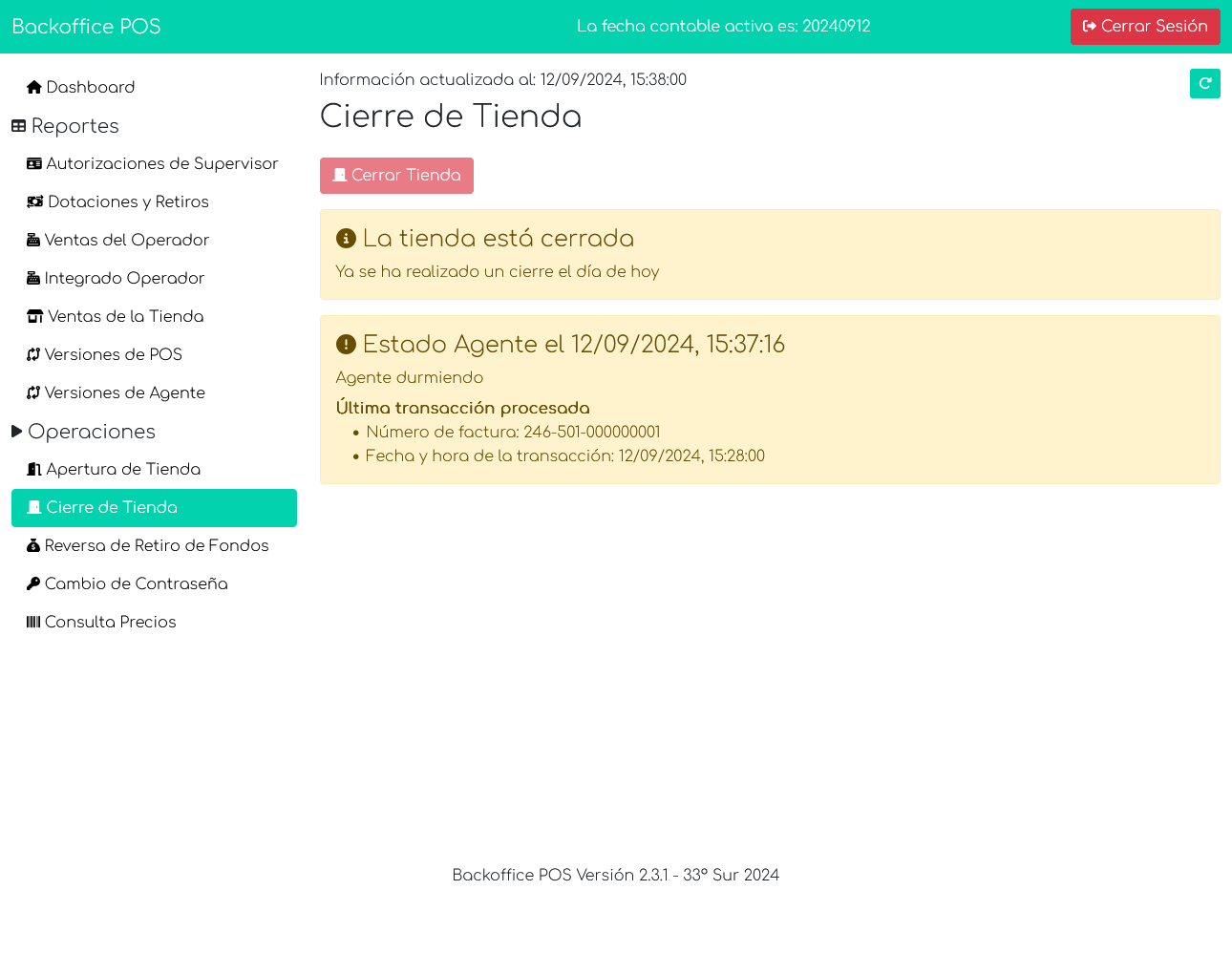Click the Cierre de Tienda door icon in sidebar
This screenshot has height=975, width=1232.
point(34,507)
